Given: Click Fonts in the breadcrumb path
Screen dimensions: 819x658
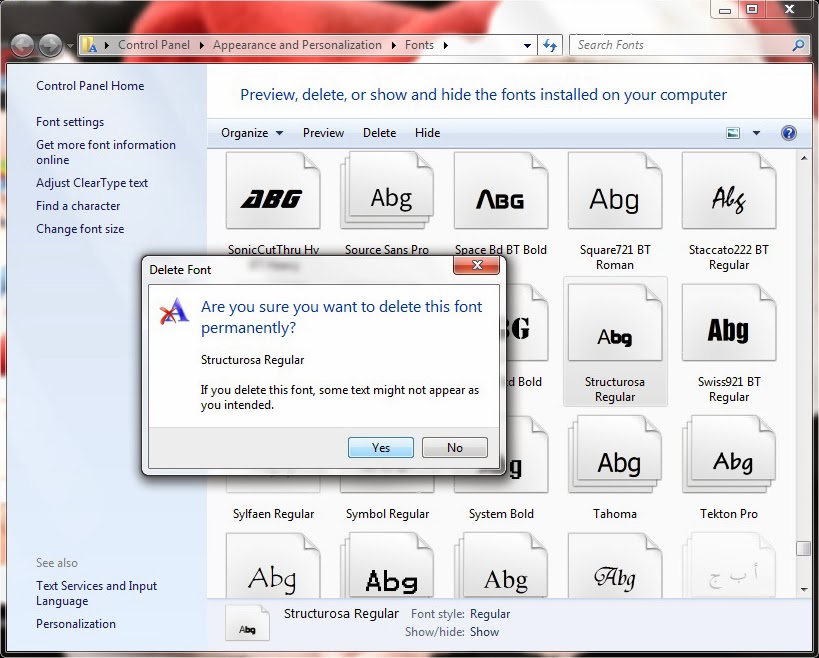Looking at the screenshot, I should coord(419,45).
